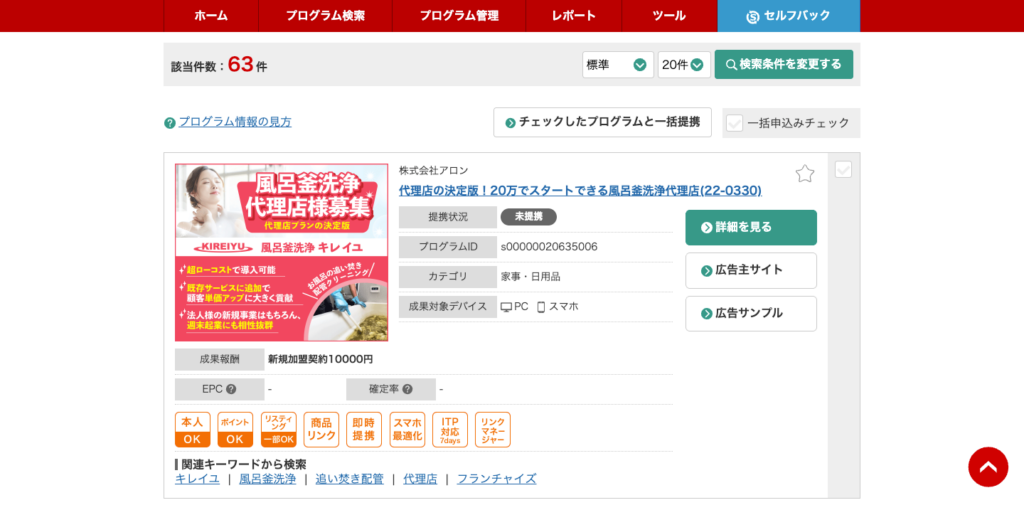Click 詳細を見る button
1024x510 pixels.
point(751,227)
